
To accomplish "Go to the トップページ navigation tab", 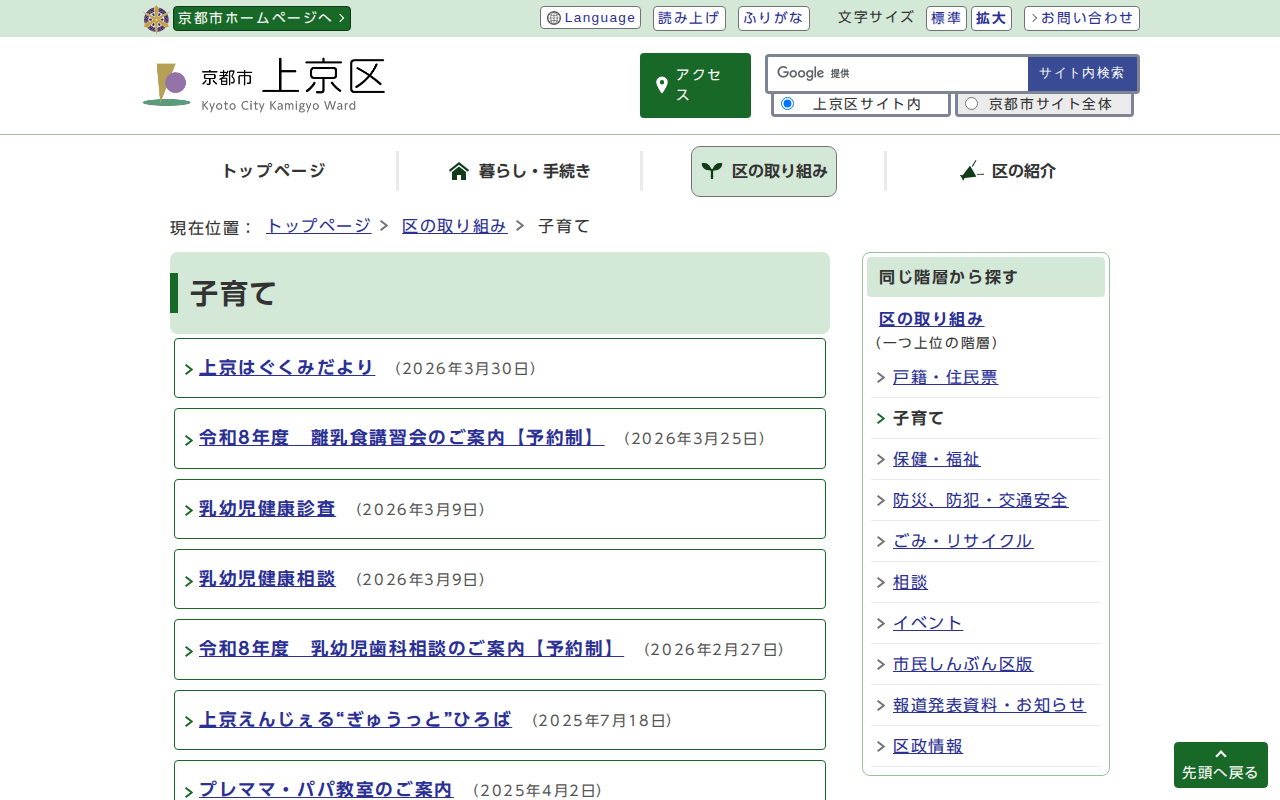I will (273, 171).
